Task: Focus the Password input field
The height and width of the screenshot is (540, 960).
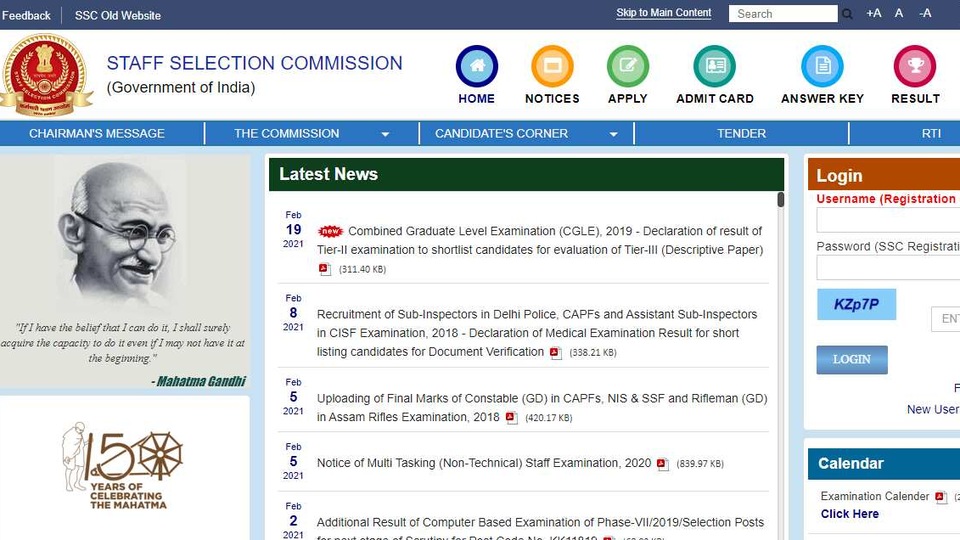Action: pos(888,268)
